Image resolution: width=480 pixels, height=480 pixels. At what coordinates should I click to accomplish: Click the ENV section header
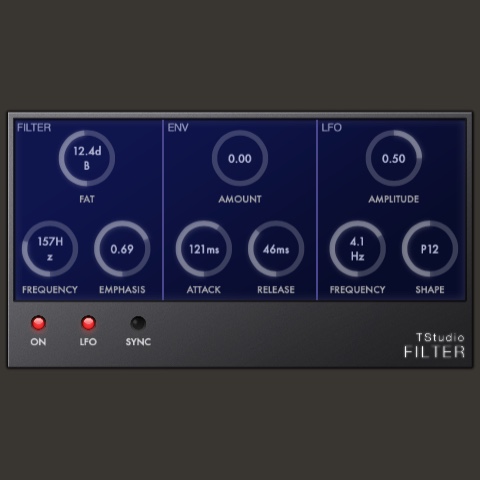pos(178,128)
